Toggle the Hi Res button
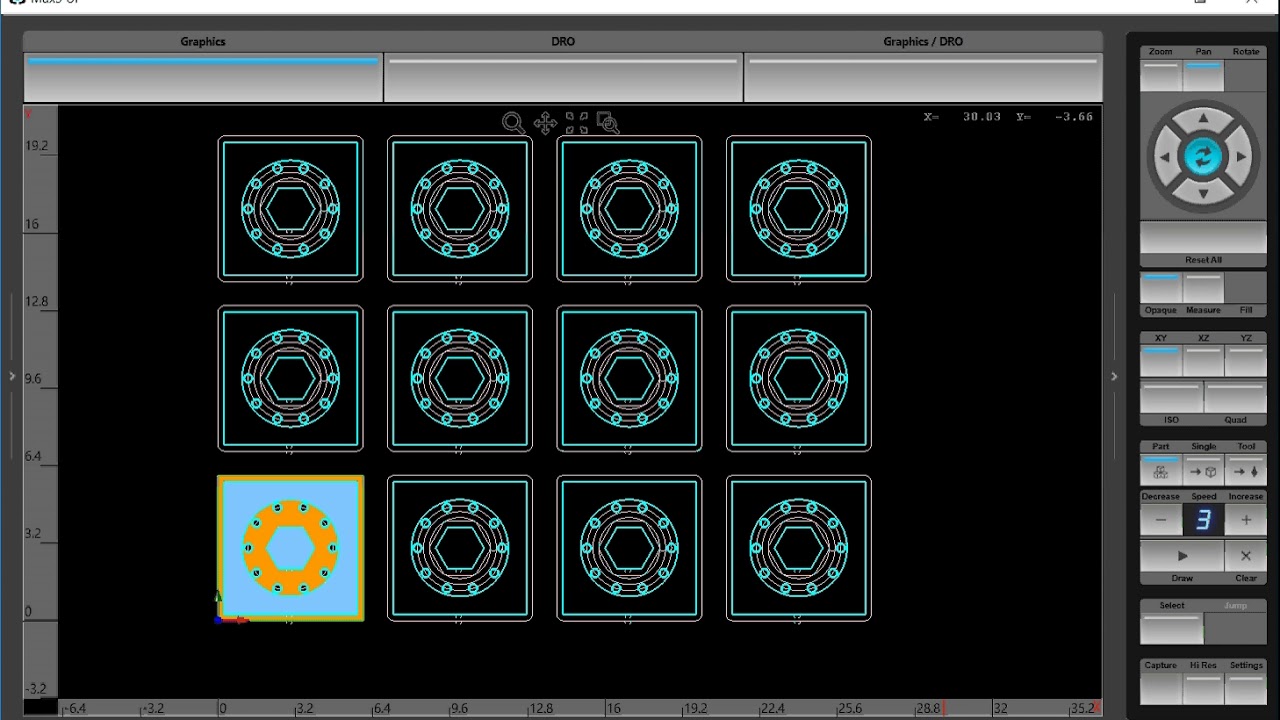The image size is (1280, 720). 1203,687
